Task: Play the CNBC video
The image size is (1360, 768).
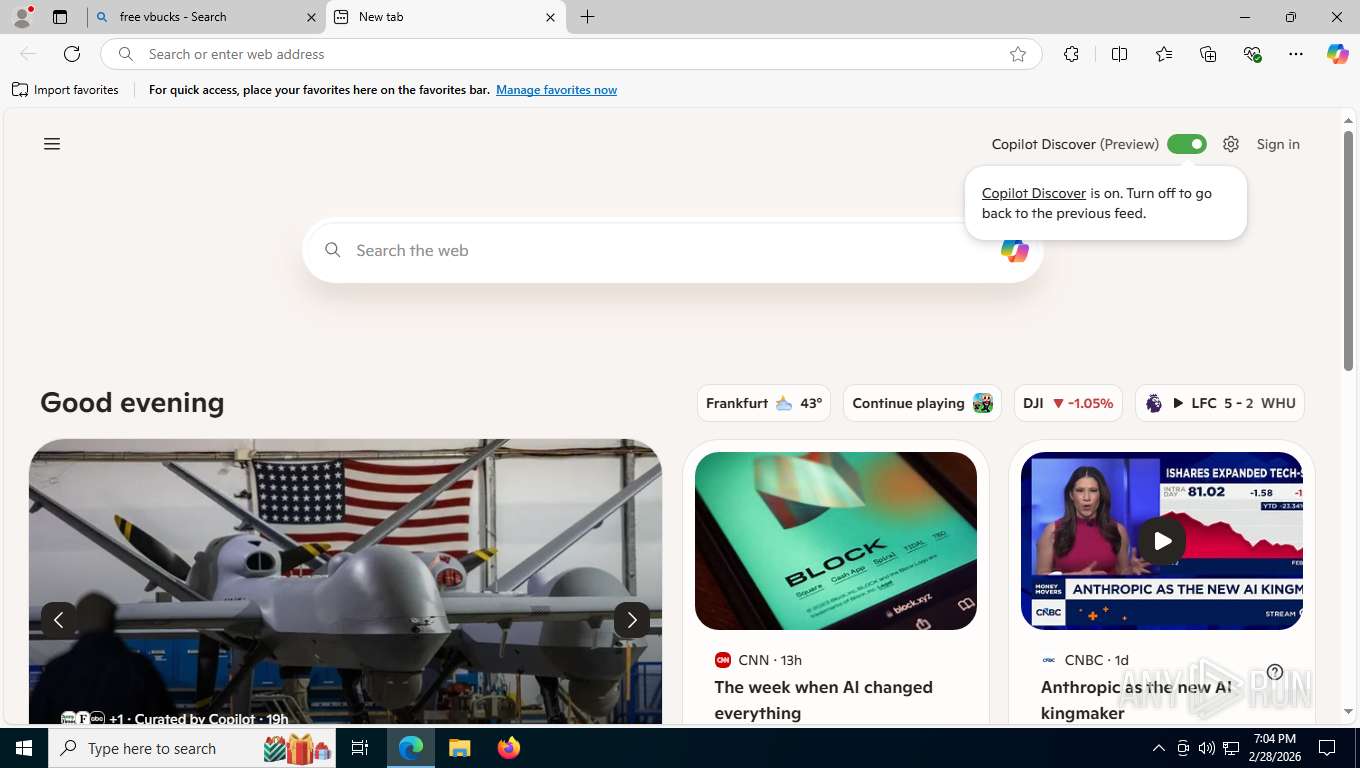Action: tap(1162, 541)
